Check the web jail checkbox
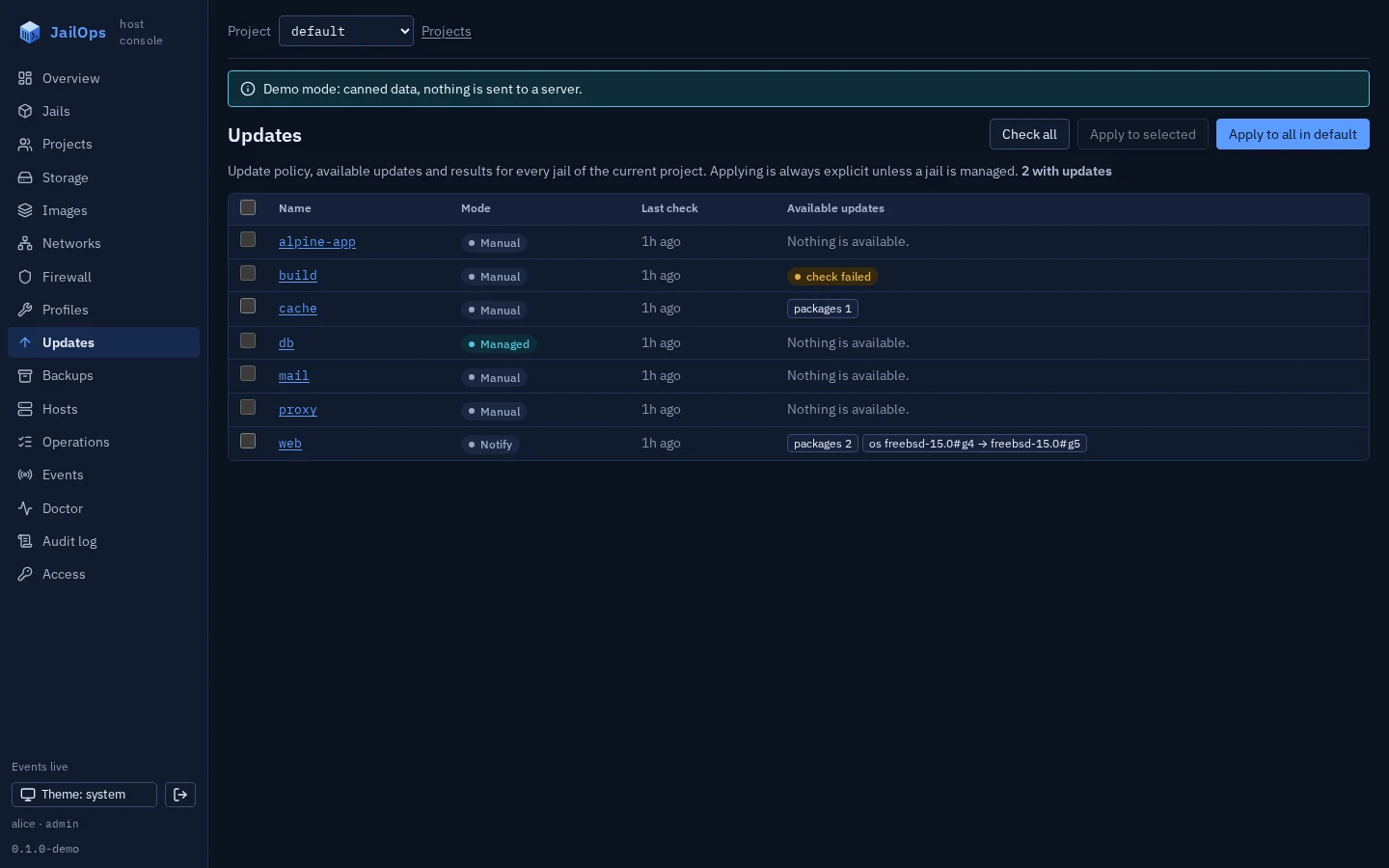 click(248, 441)
